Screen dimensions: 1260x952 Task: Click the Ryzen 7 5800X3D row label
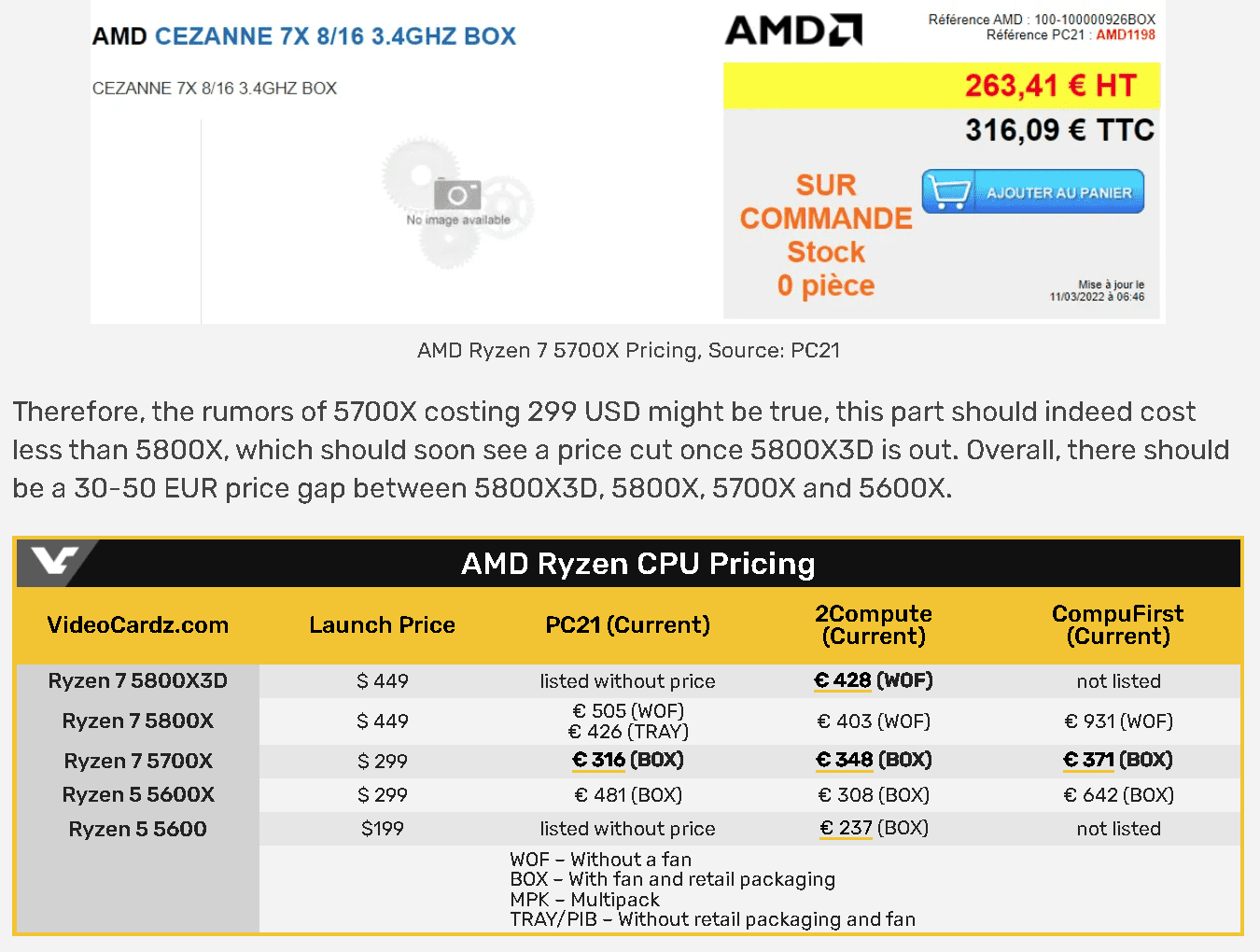[x=138, y=681]
